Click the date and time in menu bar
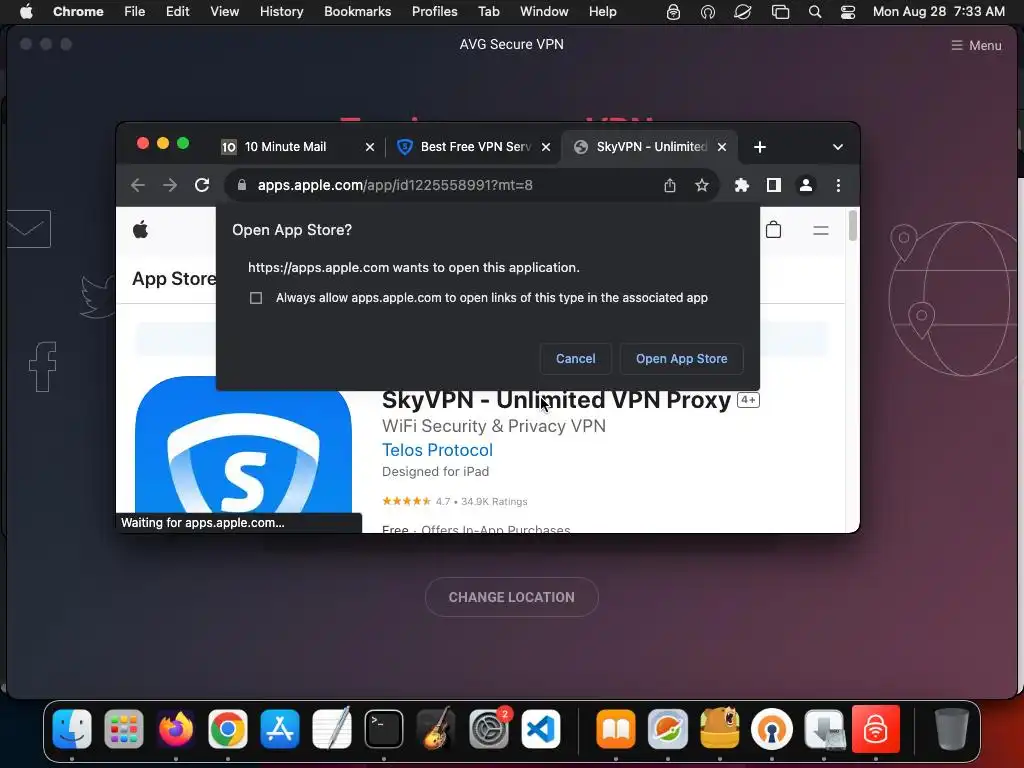The height and width of the screenshot is (768, 1024). [x=938, y=12]
